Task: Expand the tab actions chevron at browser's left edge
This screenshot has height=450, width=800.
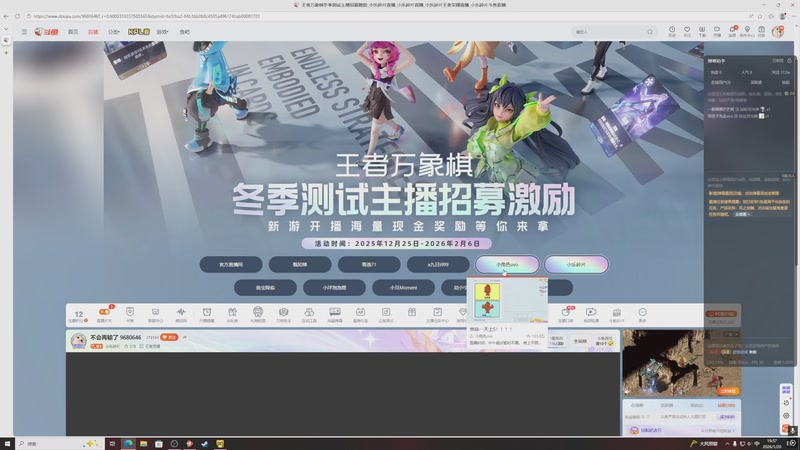Action: [6, 29]
